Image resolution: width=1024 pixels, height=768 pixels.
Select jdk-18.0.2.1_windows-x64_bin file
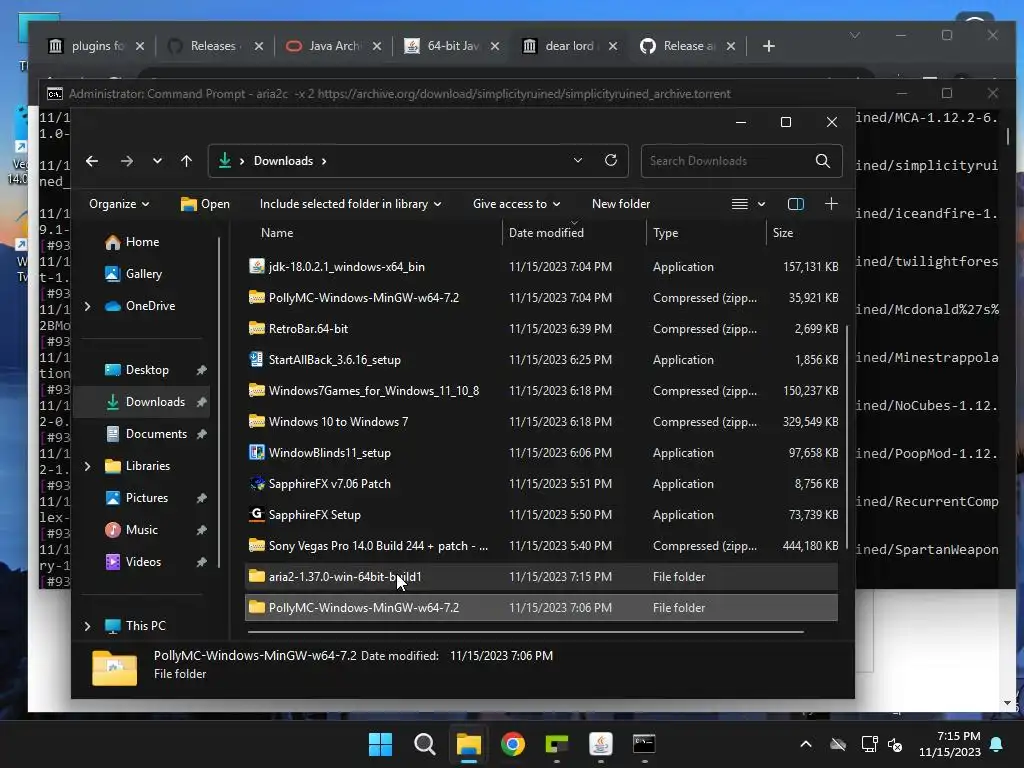pos(542,266)
